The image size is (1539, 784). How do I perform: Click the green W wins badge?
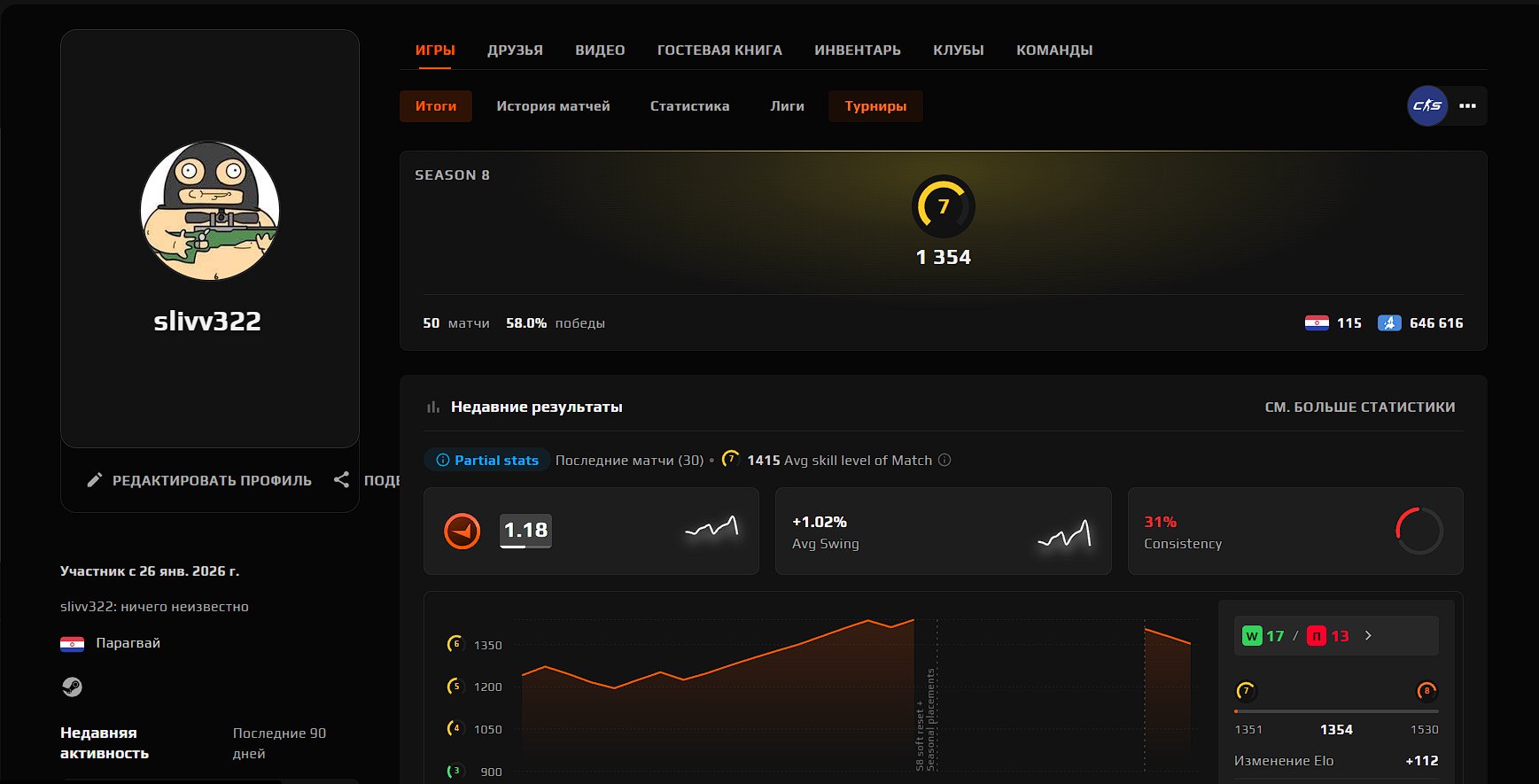pos(1252,636)
